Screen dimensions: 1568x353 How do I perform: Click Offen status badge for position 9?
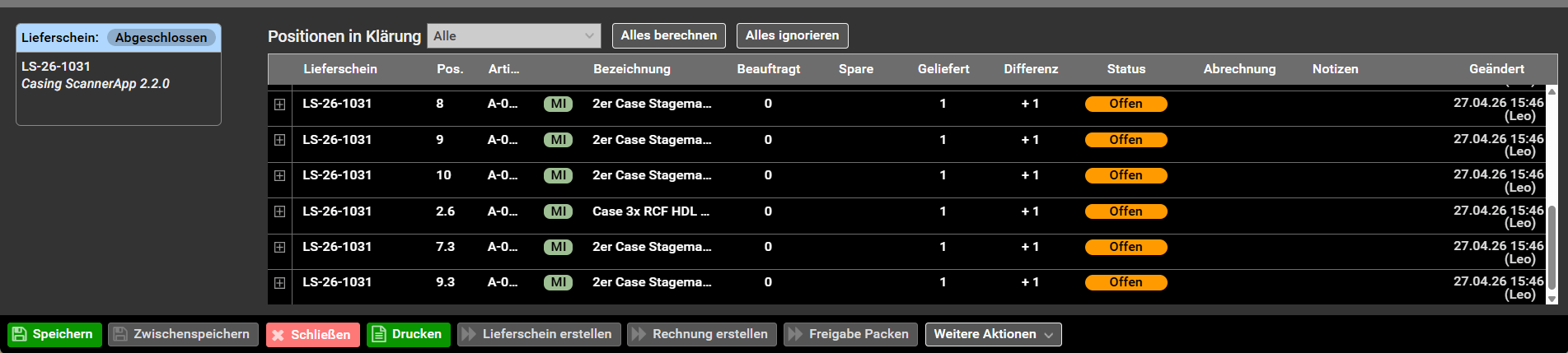[1126, 140]
